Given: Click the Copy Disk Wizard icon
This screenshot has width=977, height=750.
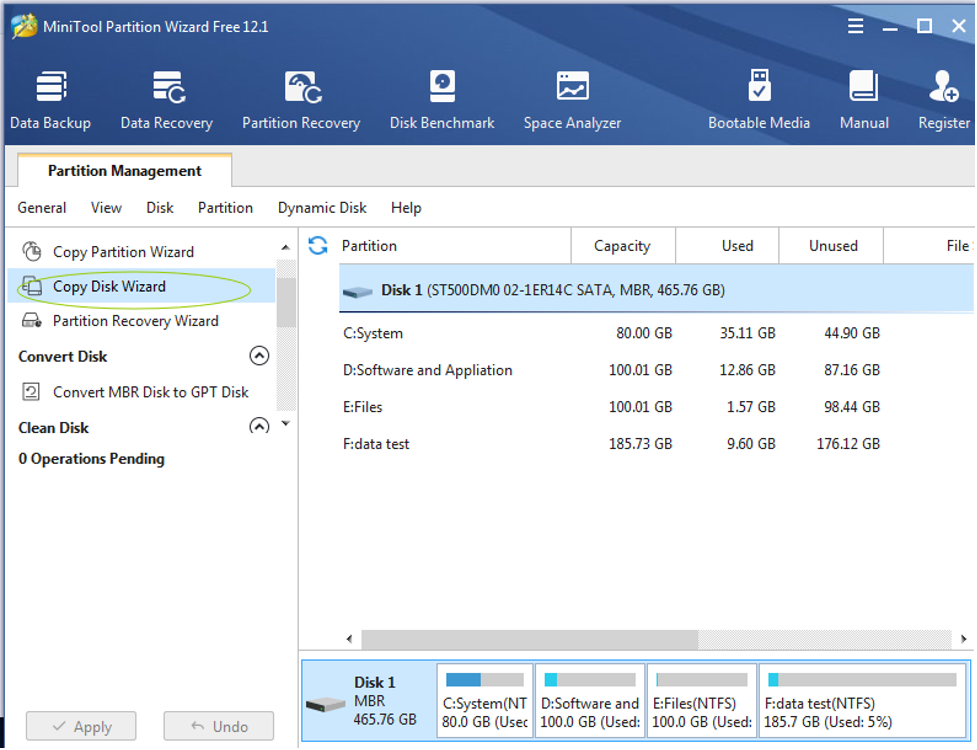Looking at the screenshot, I should (x=32, y=287).
